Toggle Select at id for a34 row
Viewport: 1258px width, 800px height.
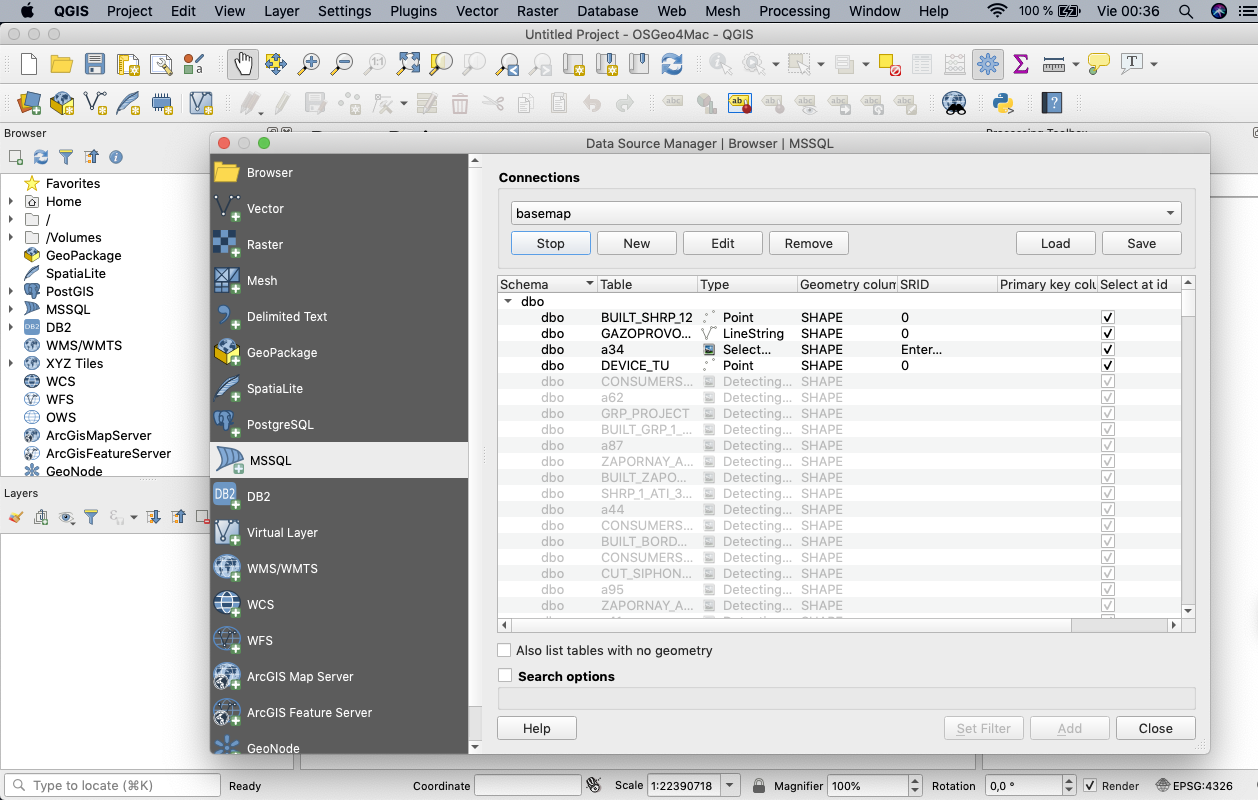(x=1107, y=349)
